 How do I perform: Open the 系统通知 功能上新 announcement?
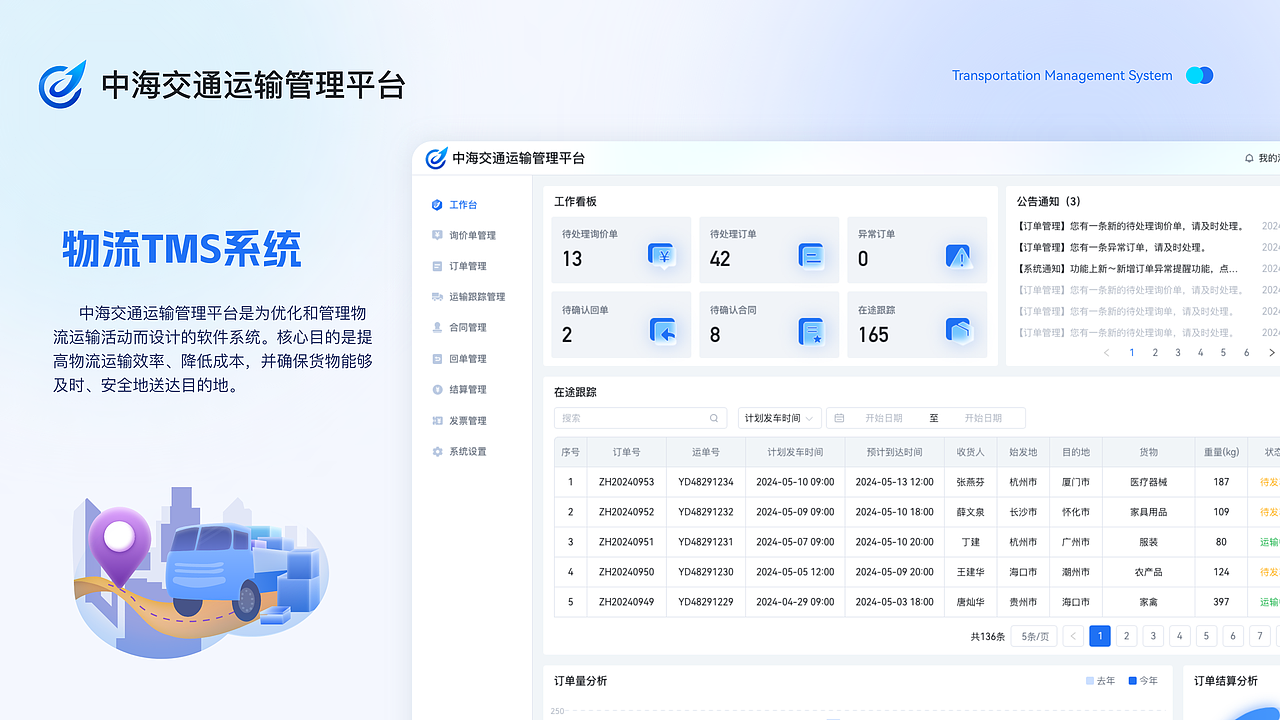click(x=1128, y=269)
